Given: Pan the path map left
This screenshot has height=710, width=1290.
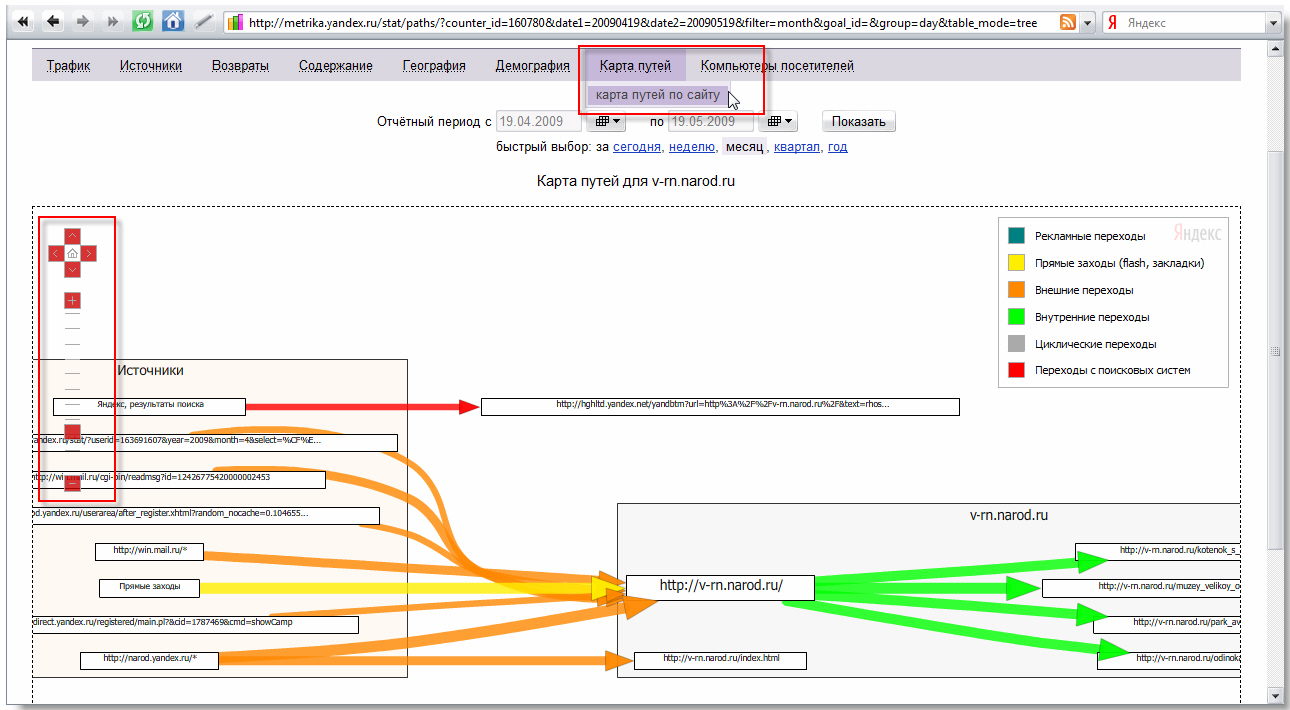Looking at the screenshot, I should pos(56,254).
